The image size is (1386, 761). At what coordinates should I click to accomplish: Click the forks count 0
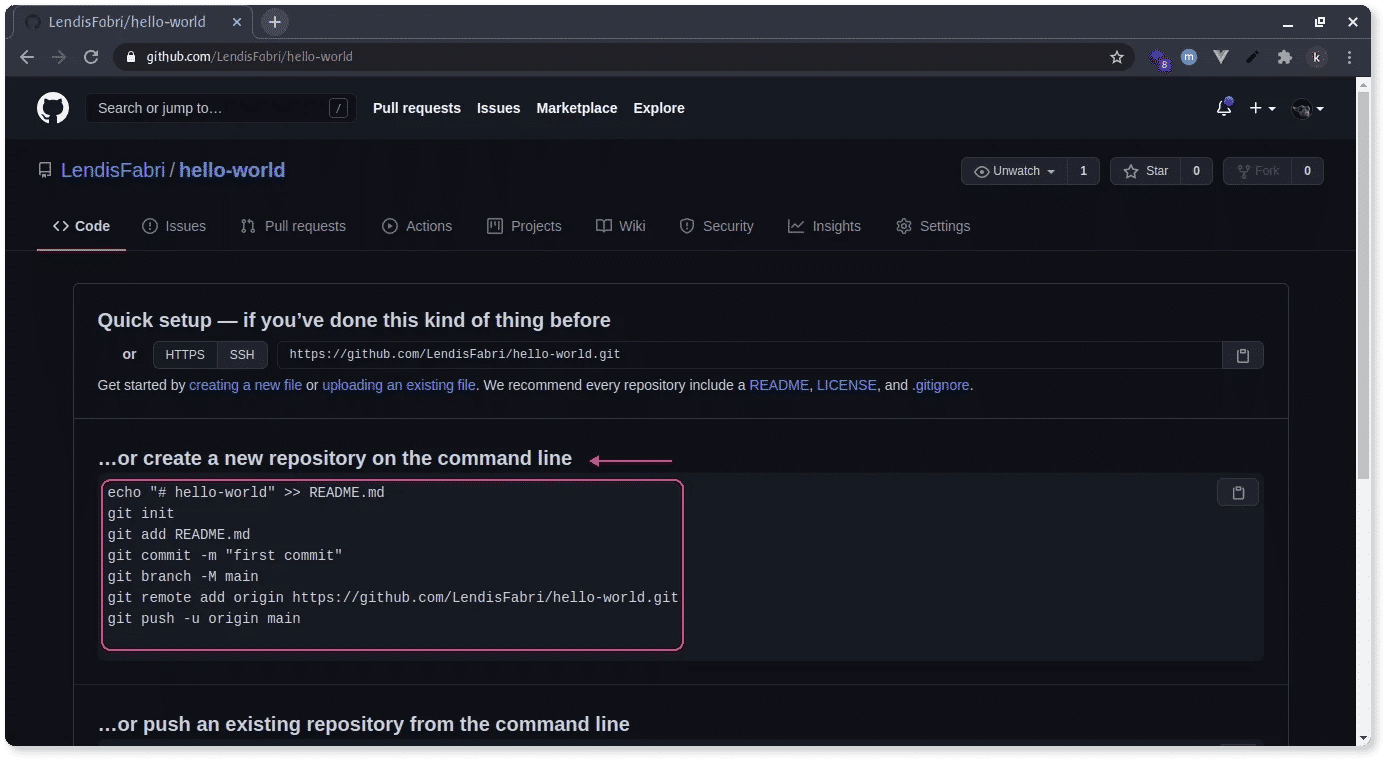click(x=1307, y=171)
